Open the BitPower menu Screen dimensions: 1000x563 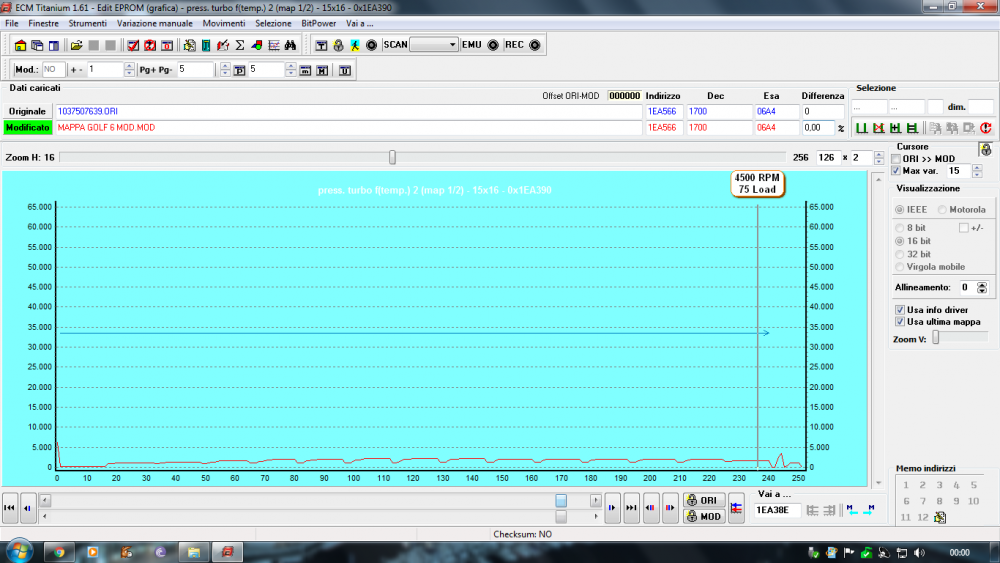(x=318, y=22)
